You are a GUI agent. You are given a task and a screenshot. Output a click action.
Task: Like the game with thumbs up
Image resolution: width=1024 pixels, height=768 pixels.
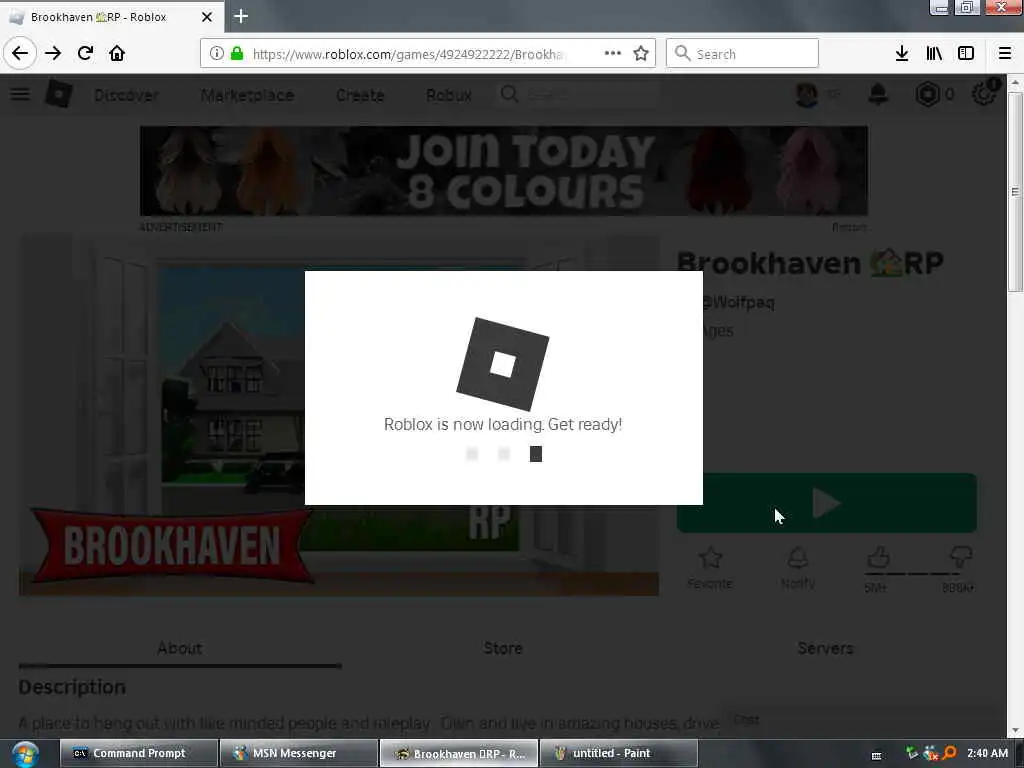tap(878, 558)
